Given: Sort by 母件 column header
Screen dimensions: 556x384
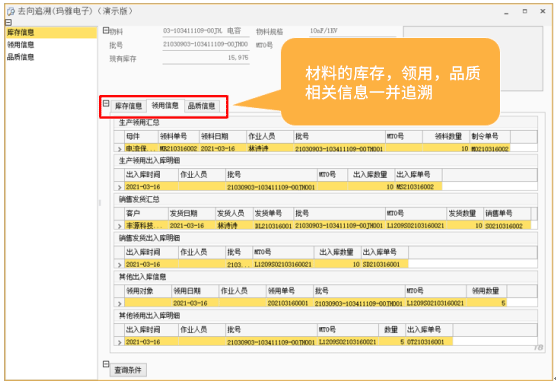Looking at the screenshot, I should [141, 137].
